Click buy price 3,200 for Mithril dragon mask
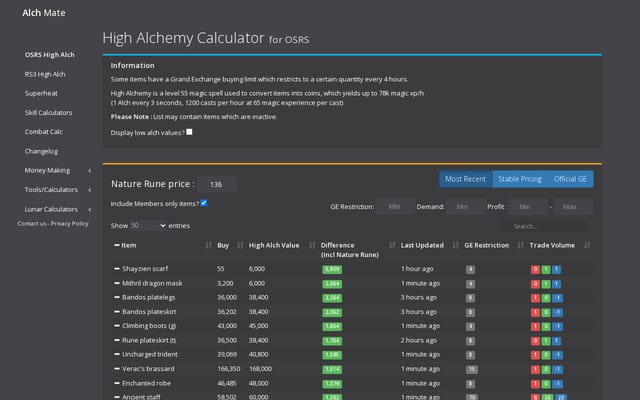640x400 pixels. point(225,283)
